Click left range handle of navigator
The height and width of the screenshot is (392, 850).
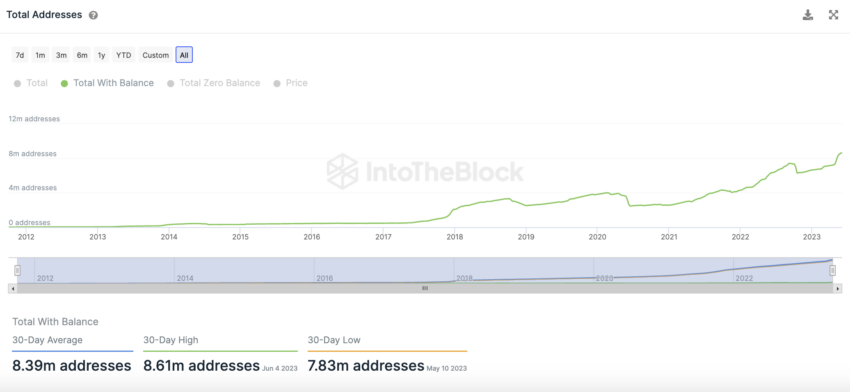tap(17, 270)
